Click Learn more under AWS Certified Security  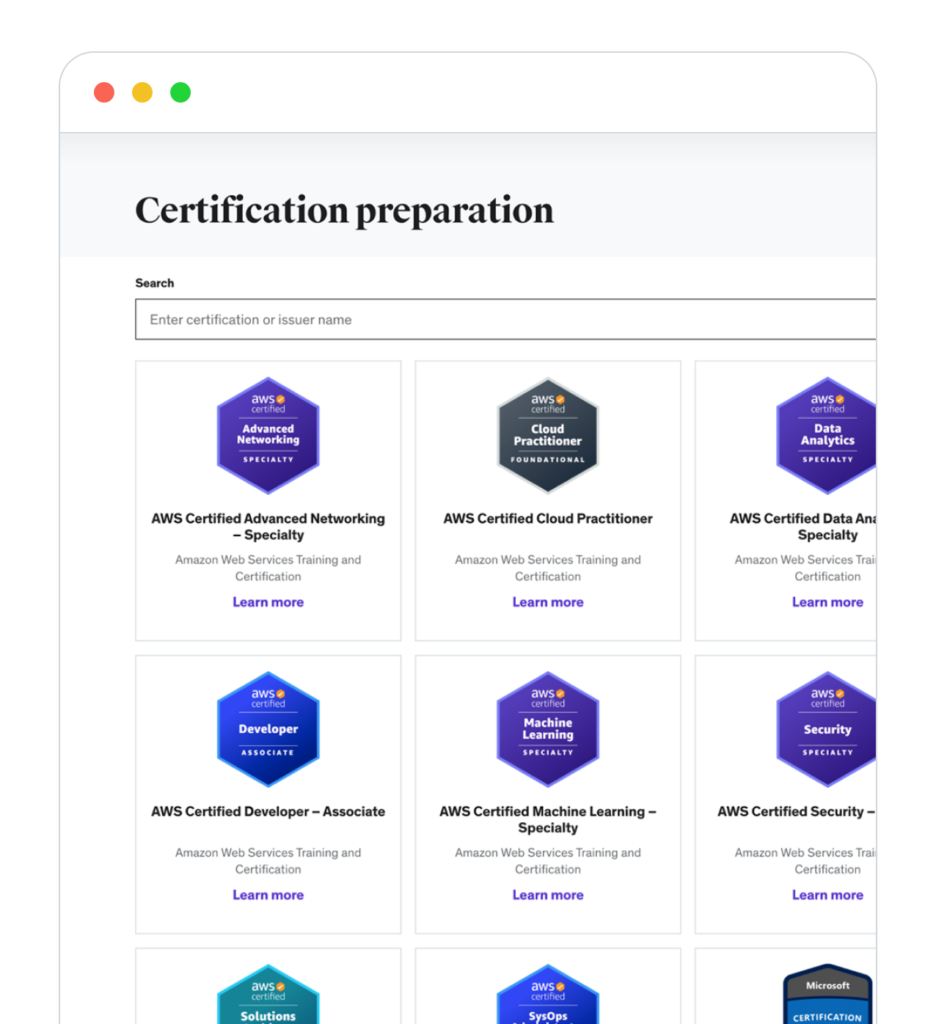pyautogui.click(x=827, y=895)
